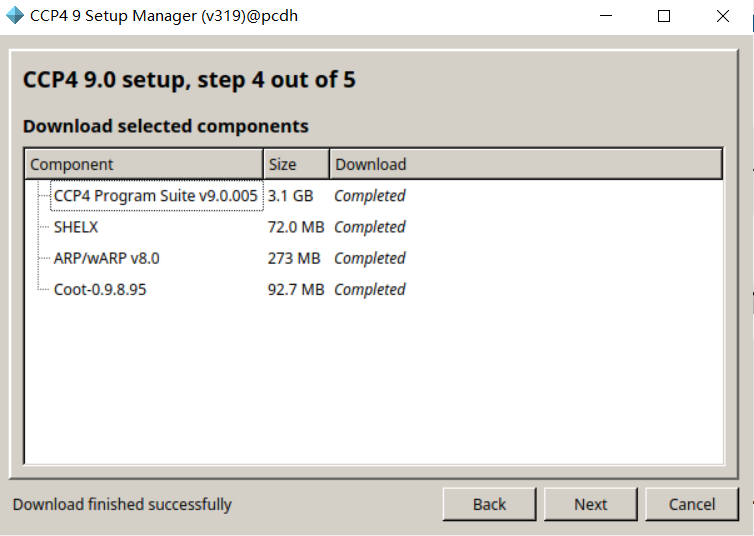Click Completed status for SHELX
Screen dimensions: 754x536
click(370, 227)
